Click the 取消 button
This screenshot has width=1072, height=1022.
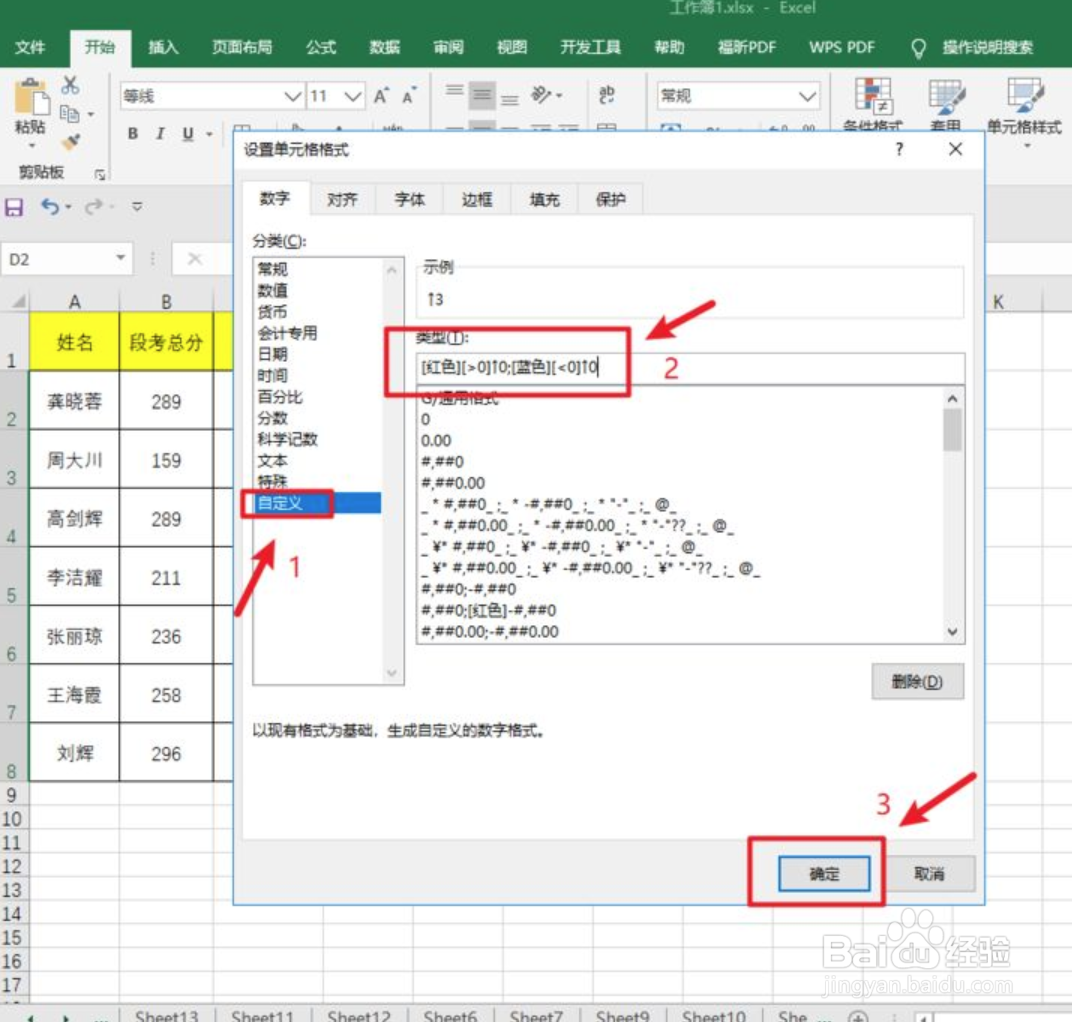[x=929, y=874]
